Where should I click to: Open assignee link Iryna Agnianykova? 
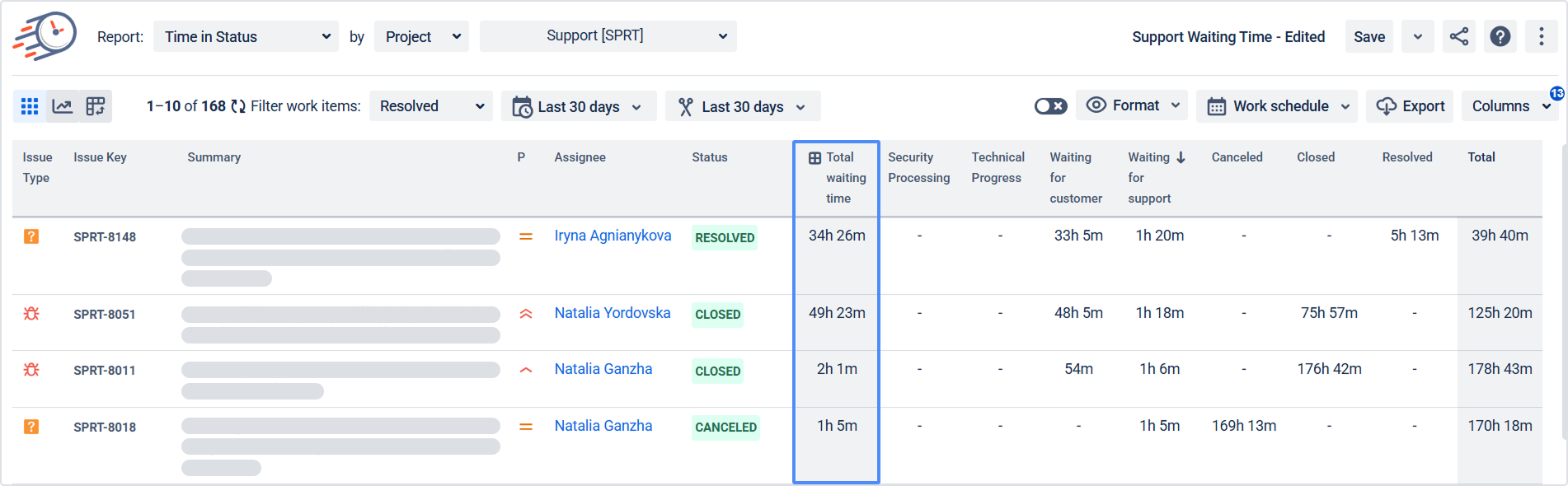(613, 236)
